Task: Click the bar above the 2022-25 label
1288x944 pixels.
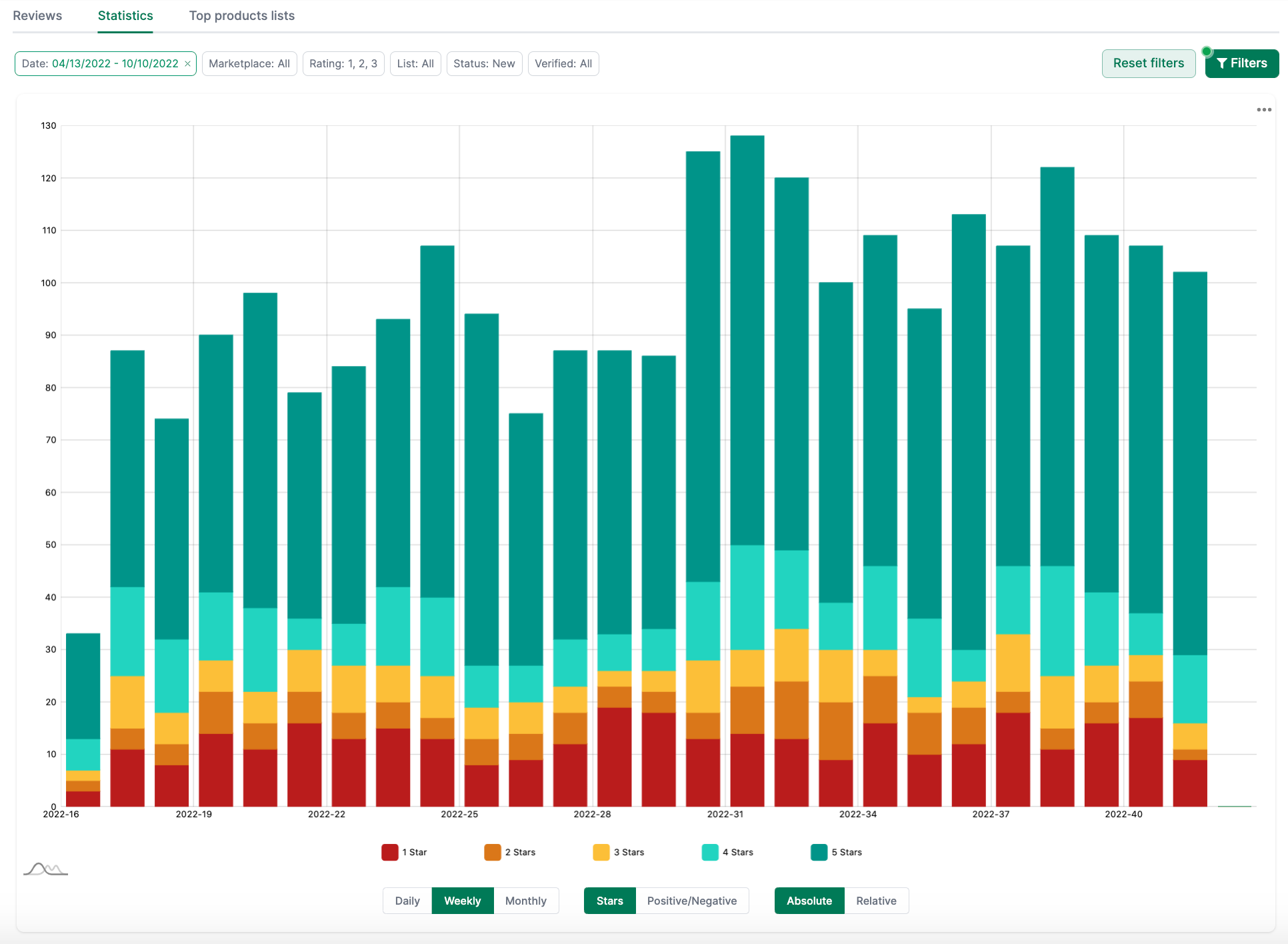Action: tap(481, 560)
